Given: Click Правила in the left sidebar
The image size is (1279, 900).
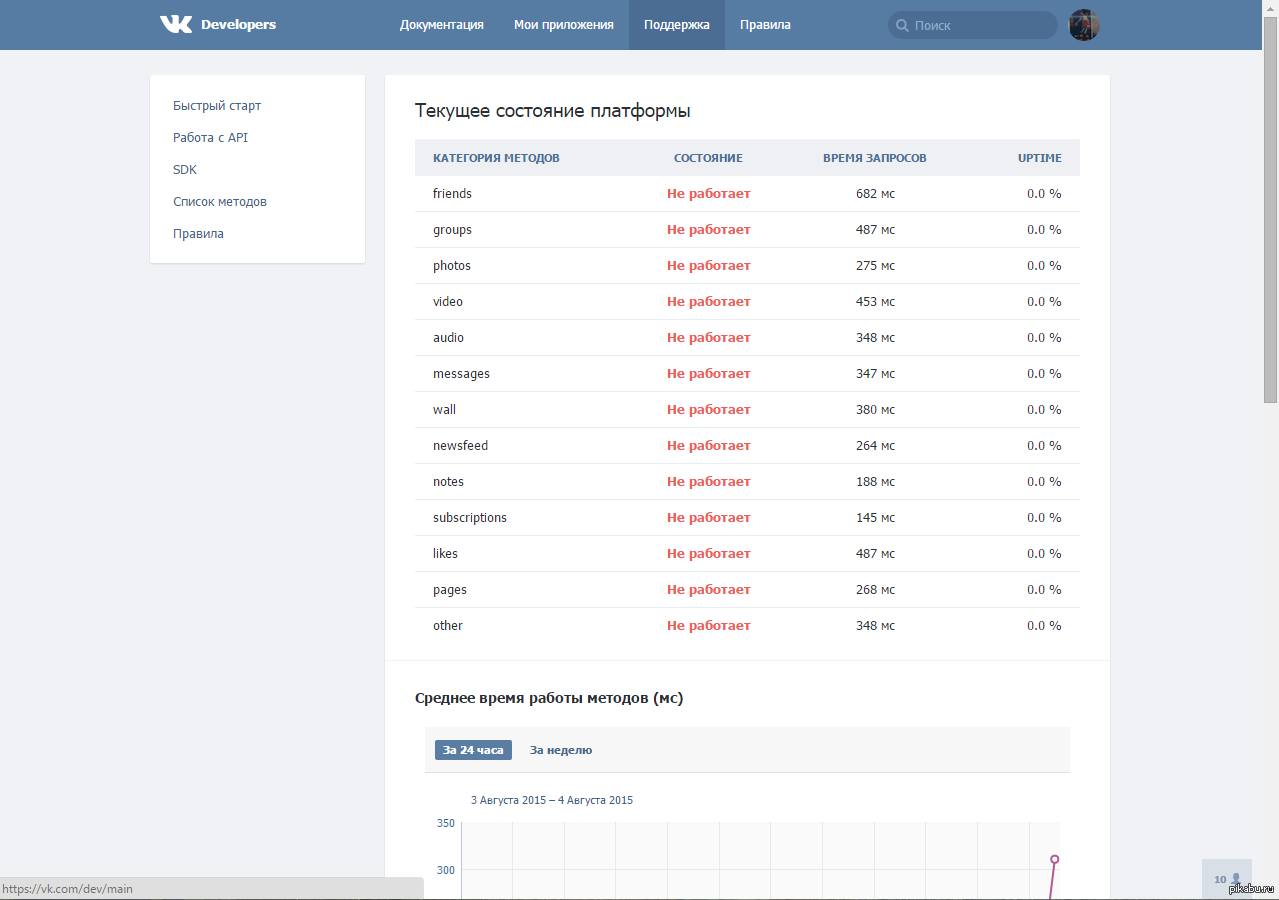Looking at the screenshot, I should [x=198, y=234].
